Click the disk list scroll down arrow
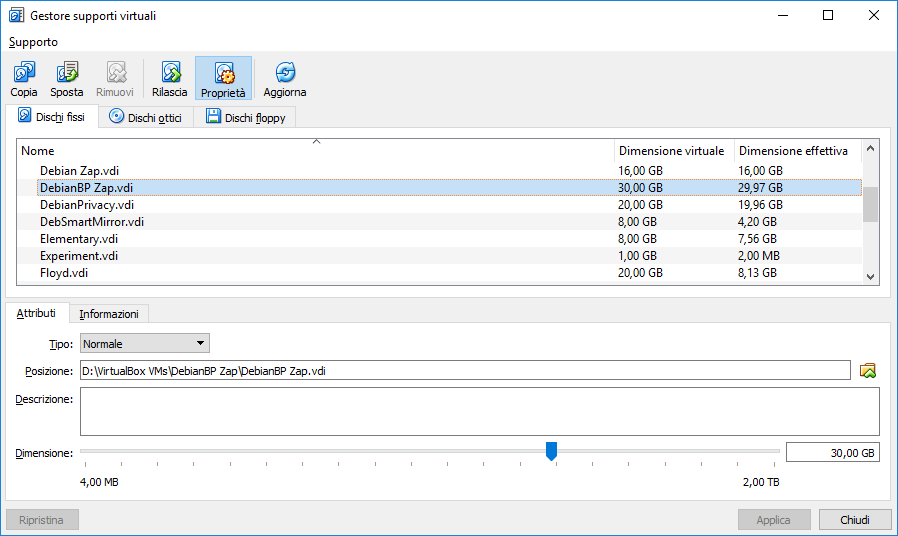The image size is (898, 536). pyautogui.click(x=871, y=277)
